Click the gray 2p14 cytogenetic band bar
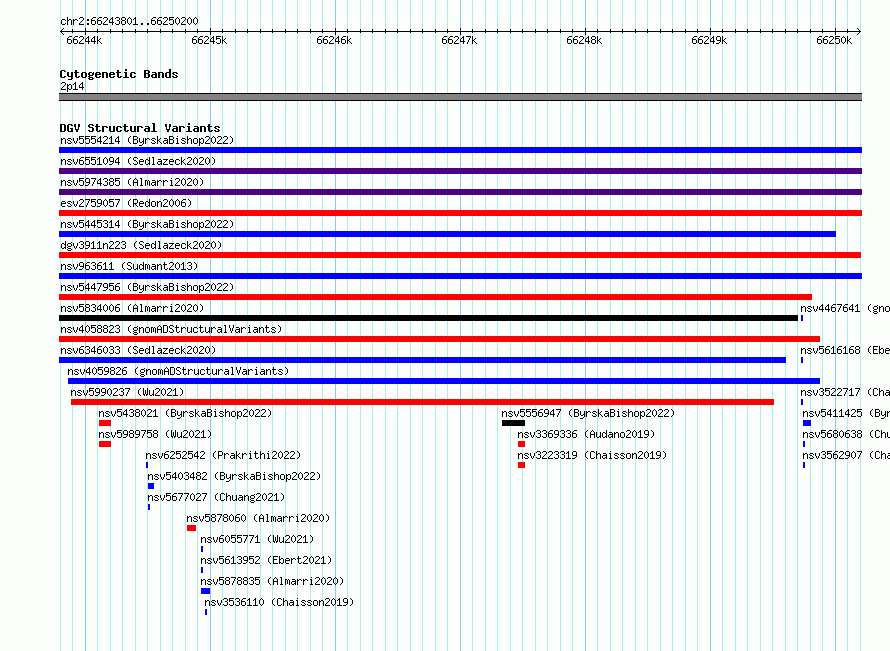 (x=460, y=97)
